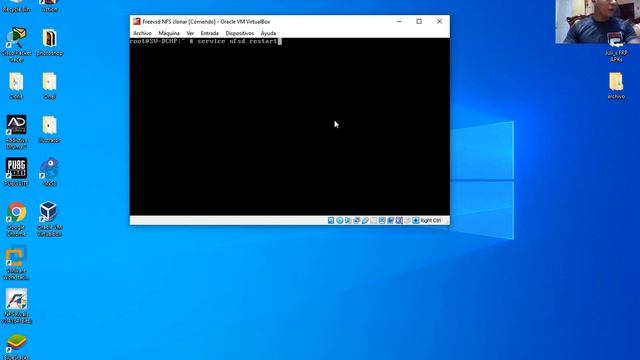
Task: Click the display settings status icon
Action: pos(382,220)
